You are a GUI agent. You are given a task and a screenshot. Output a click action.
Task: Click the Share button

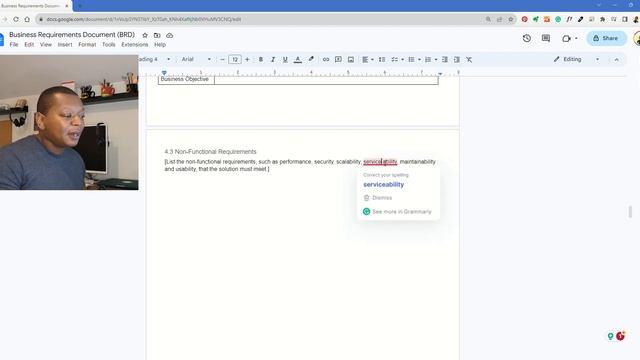coord(606,38)
